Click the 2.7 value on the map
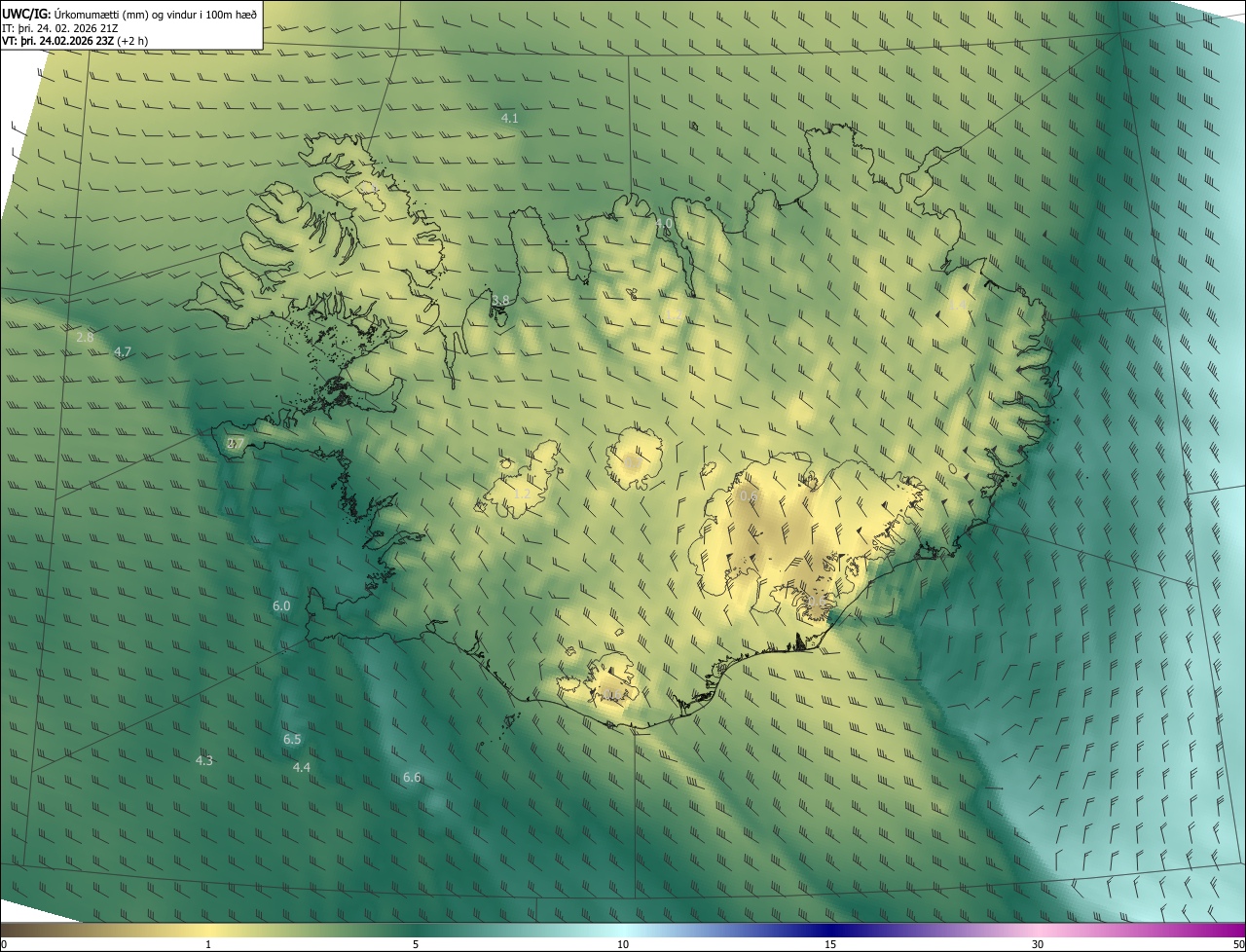This screenshot has width=1246, height=952. point(236,444)
